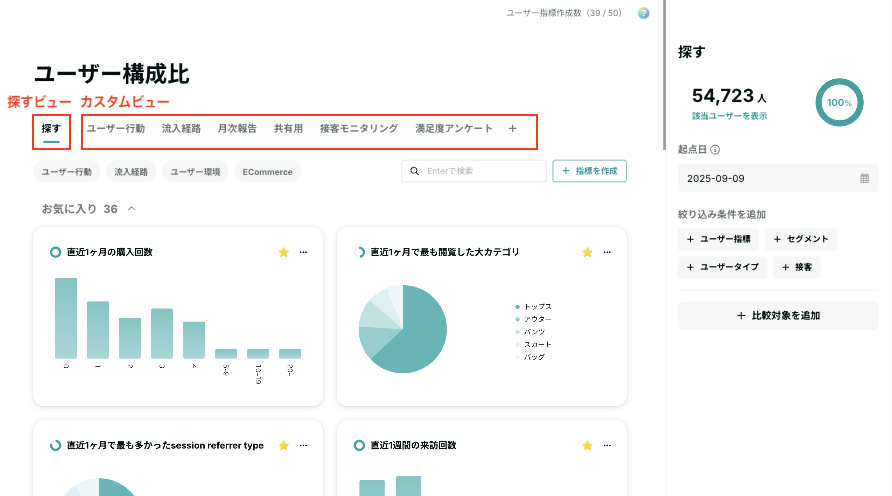
Task: Click the 54,723 人 user count
Action: tap(729, 96)
